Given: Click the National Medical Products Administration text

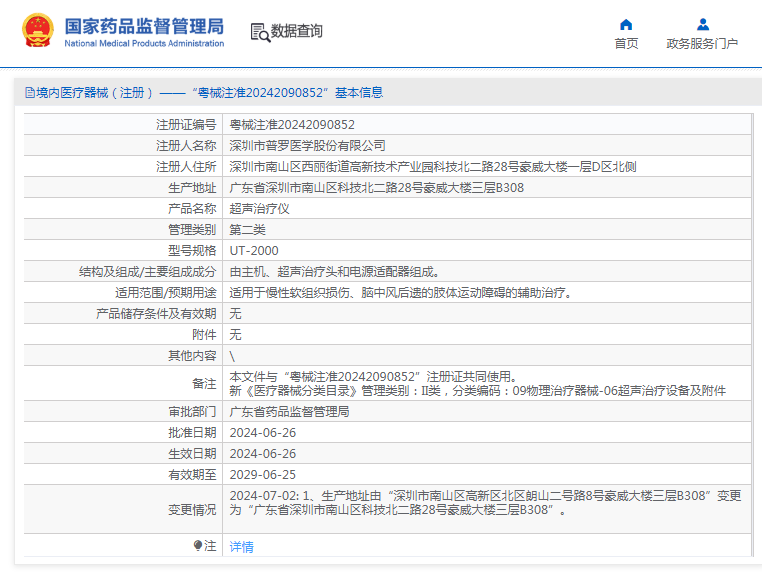Looking at the screenshot, I should 144,43.
